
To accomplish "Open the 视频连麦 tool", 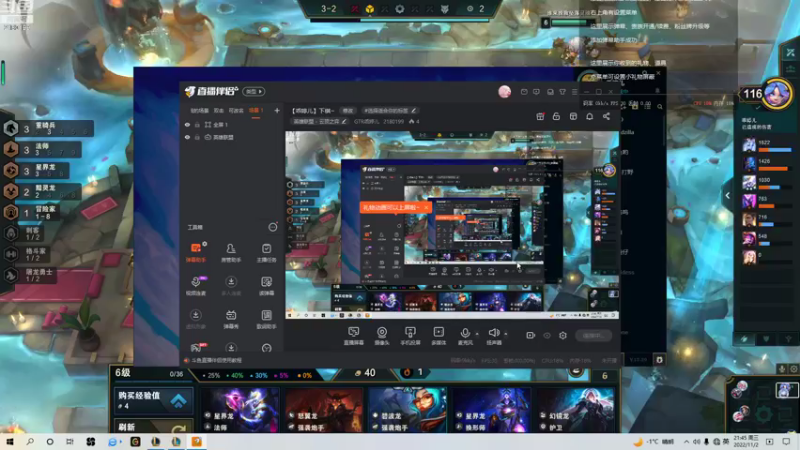I will click(195, 286).
